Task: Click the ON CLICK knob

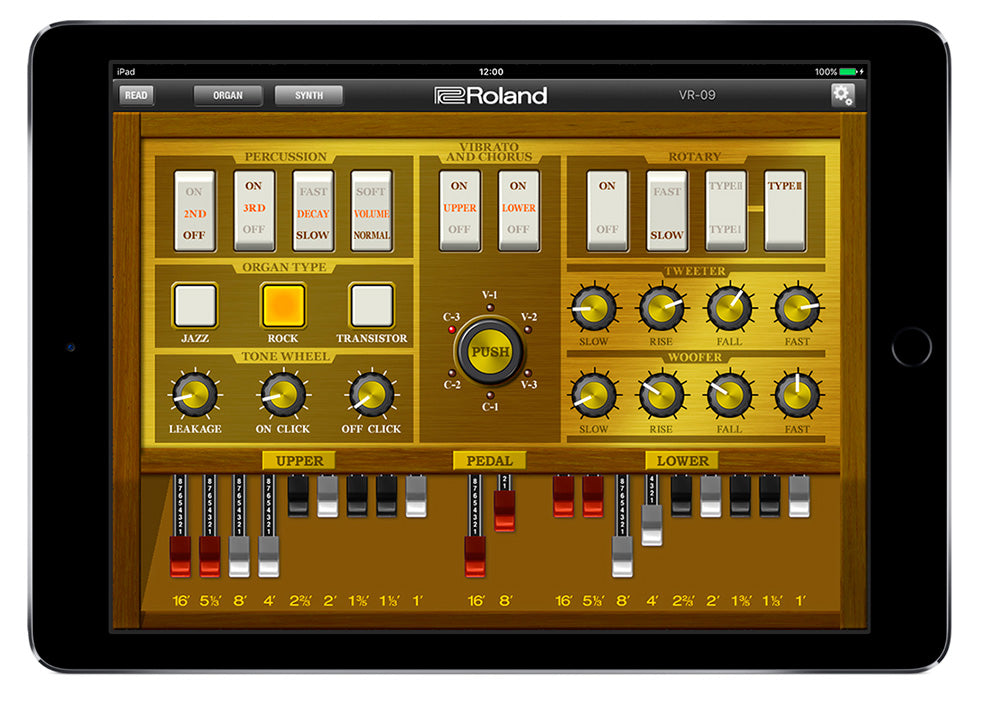Action: (x=283, y=395)
